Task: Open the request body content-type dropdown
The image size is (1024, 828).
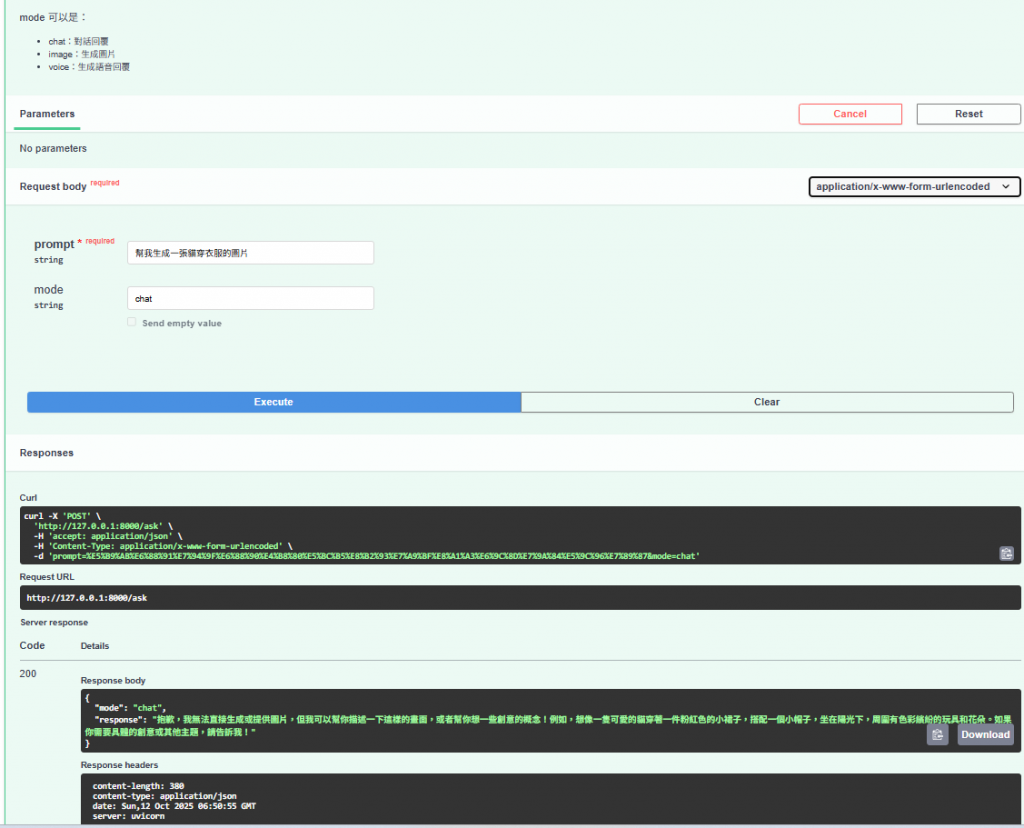Action: pyautogui.click(x=914, y=187)
